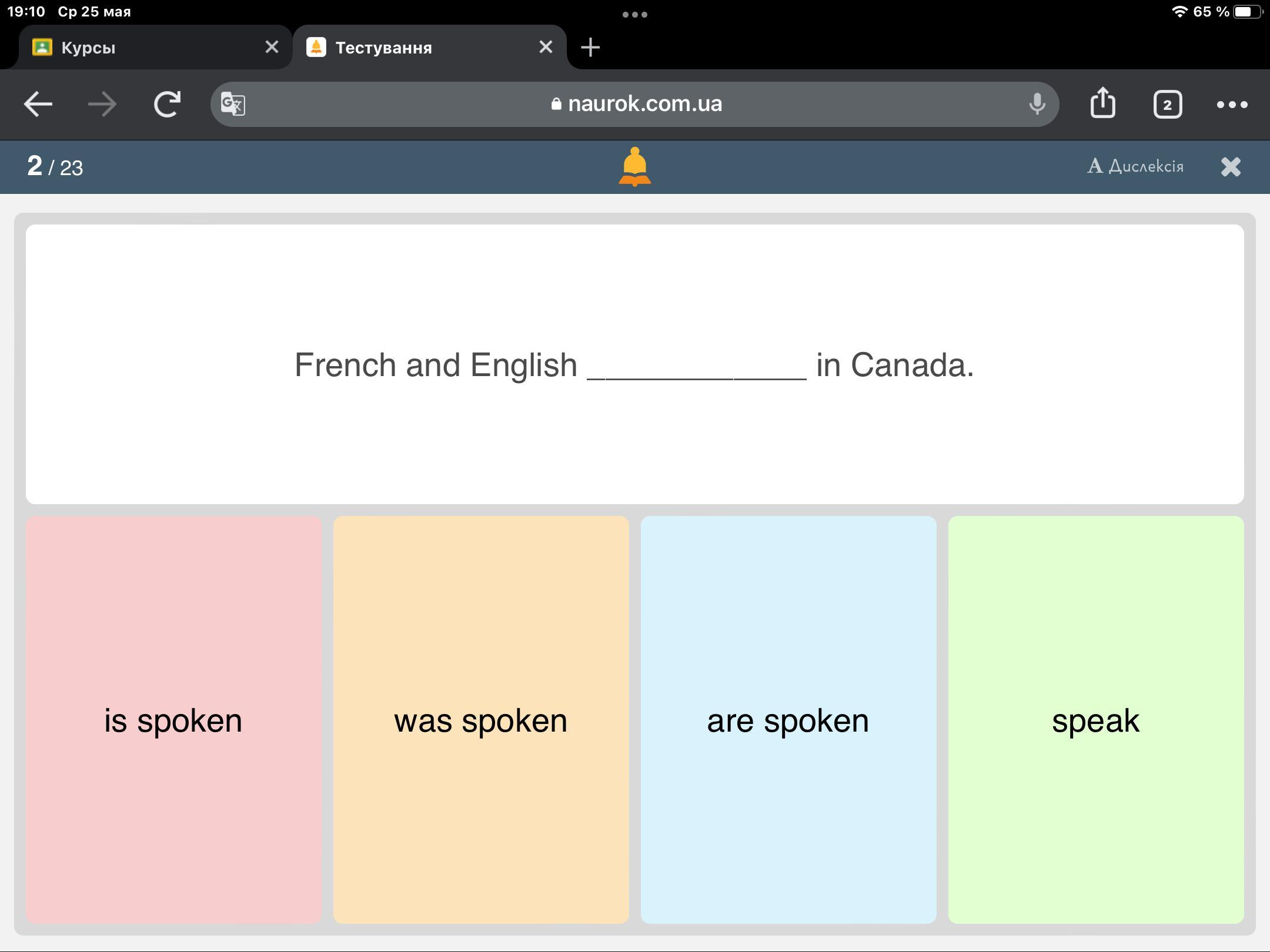Image resolution: width=1270 pixels, height=952 pixels.
Task: Choose the answer "was spoken"
Action: [481, 720]
